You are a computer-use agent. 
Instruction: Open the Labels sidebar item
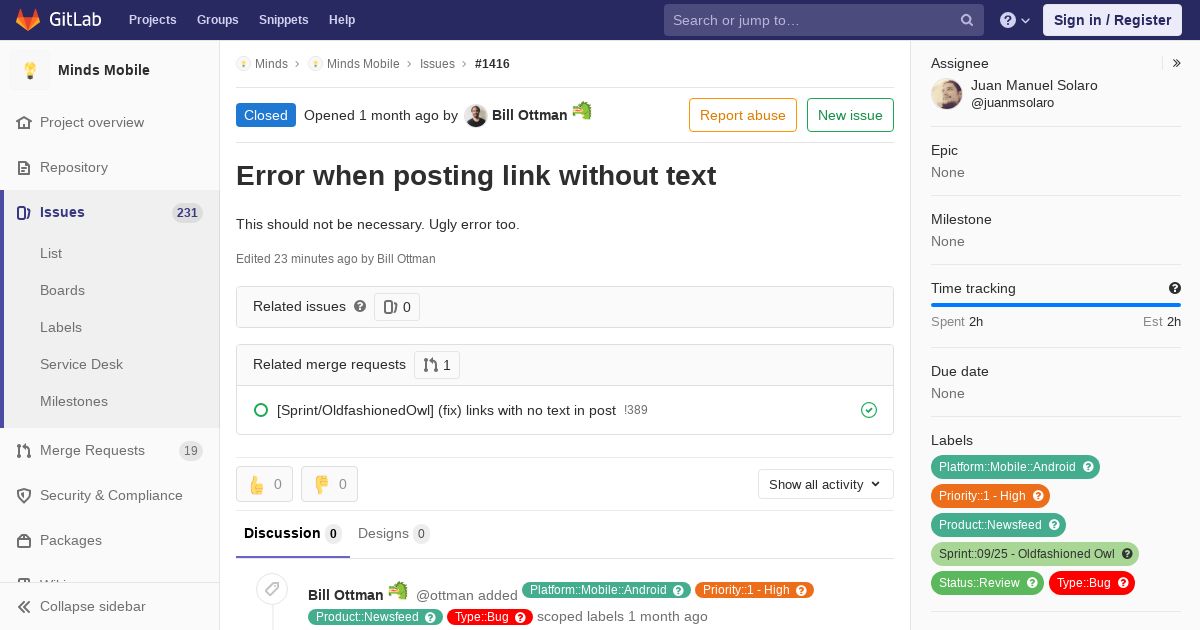[61, 327]
